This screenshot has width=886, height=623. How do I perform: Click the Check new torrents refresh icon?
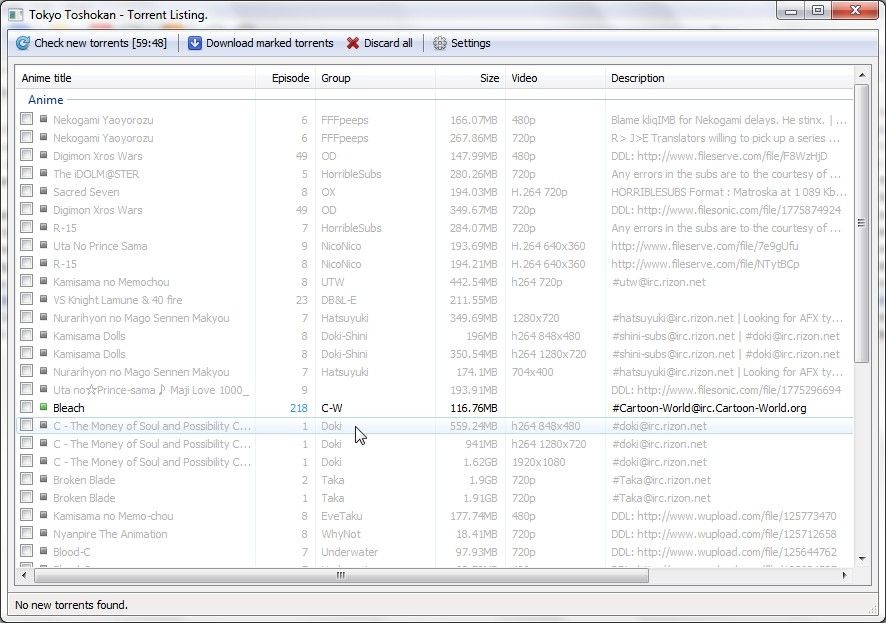(x=23, y=43)
